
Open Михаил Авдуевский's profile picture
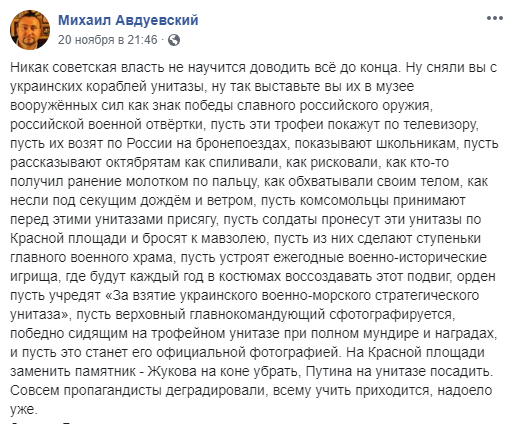point(30,30)
